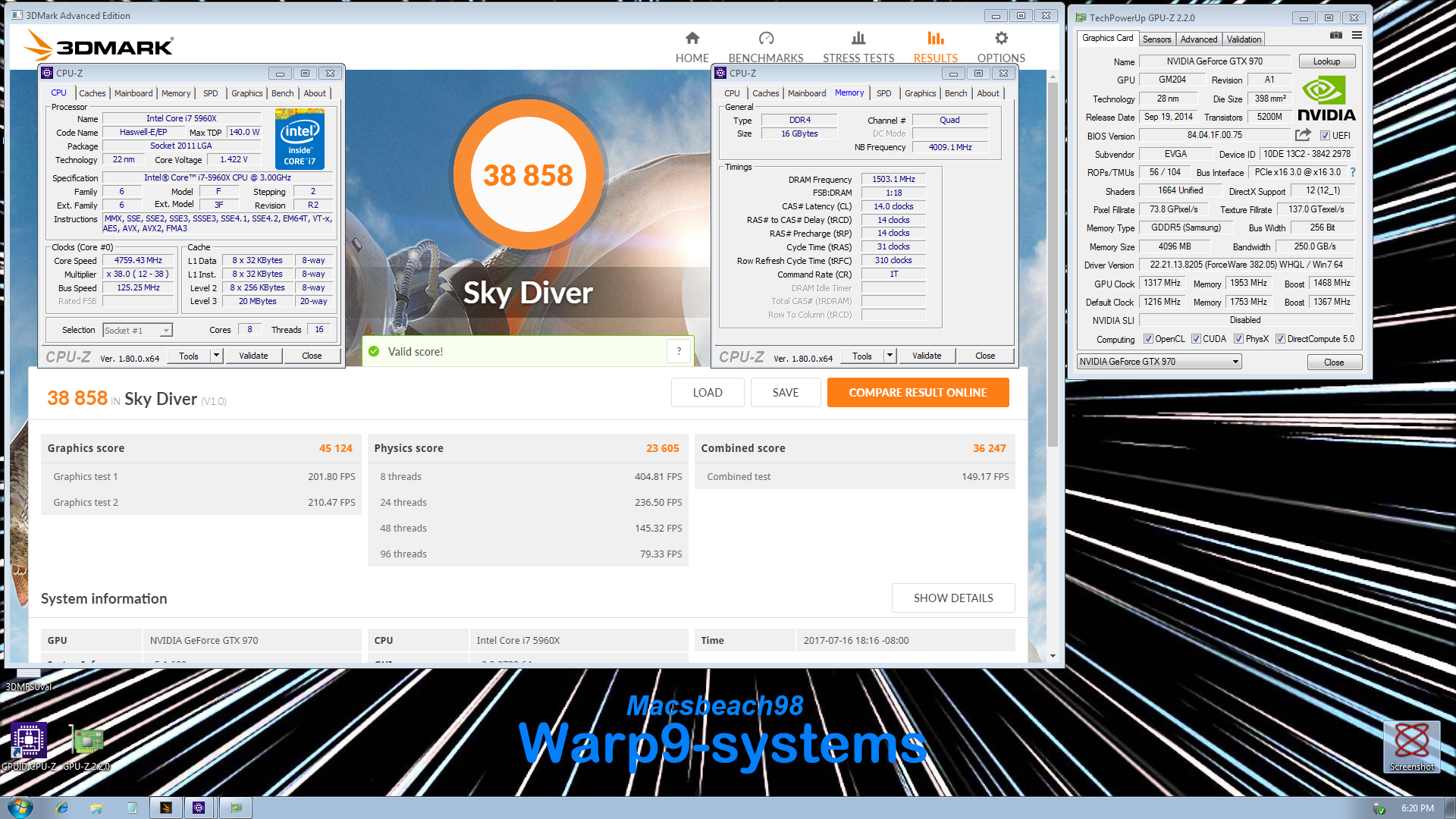Switch to 3DMark taskbar button
This screenshot has width=1456, height=819.
click(x=165, y=808)
